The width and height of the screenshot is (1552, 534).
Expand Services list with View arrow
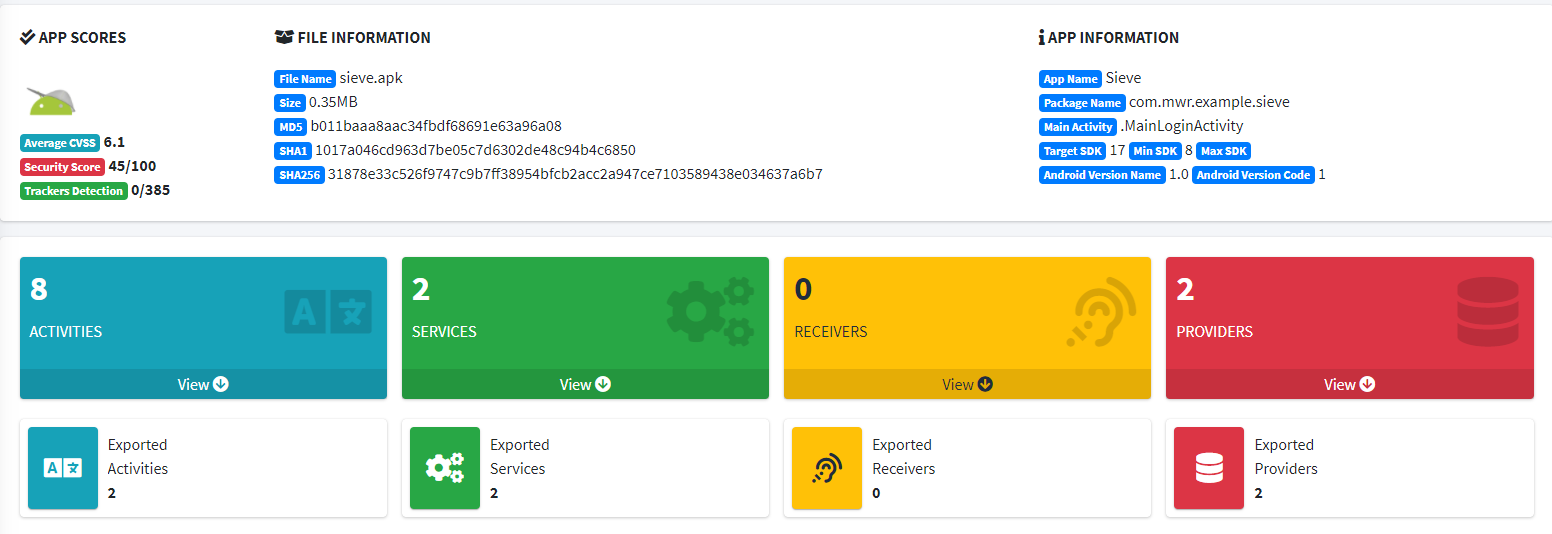pyautogui.click(x=585, y=384)
